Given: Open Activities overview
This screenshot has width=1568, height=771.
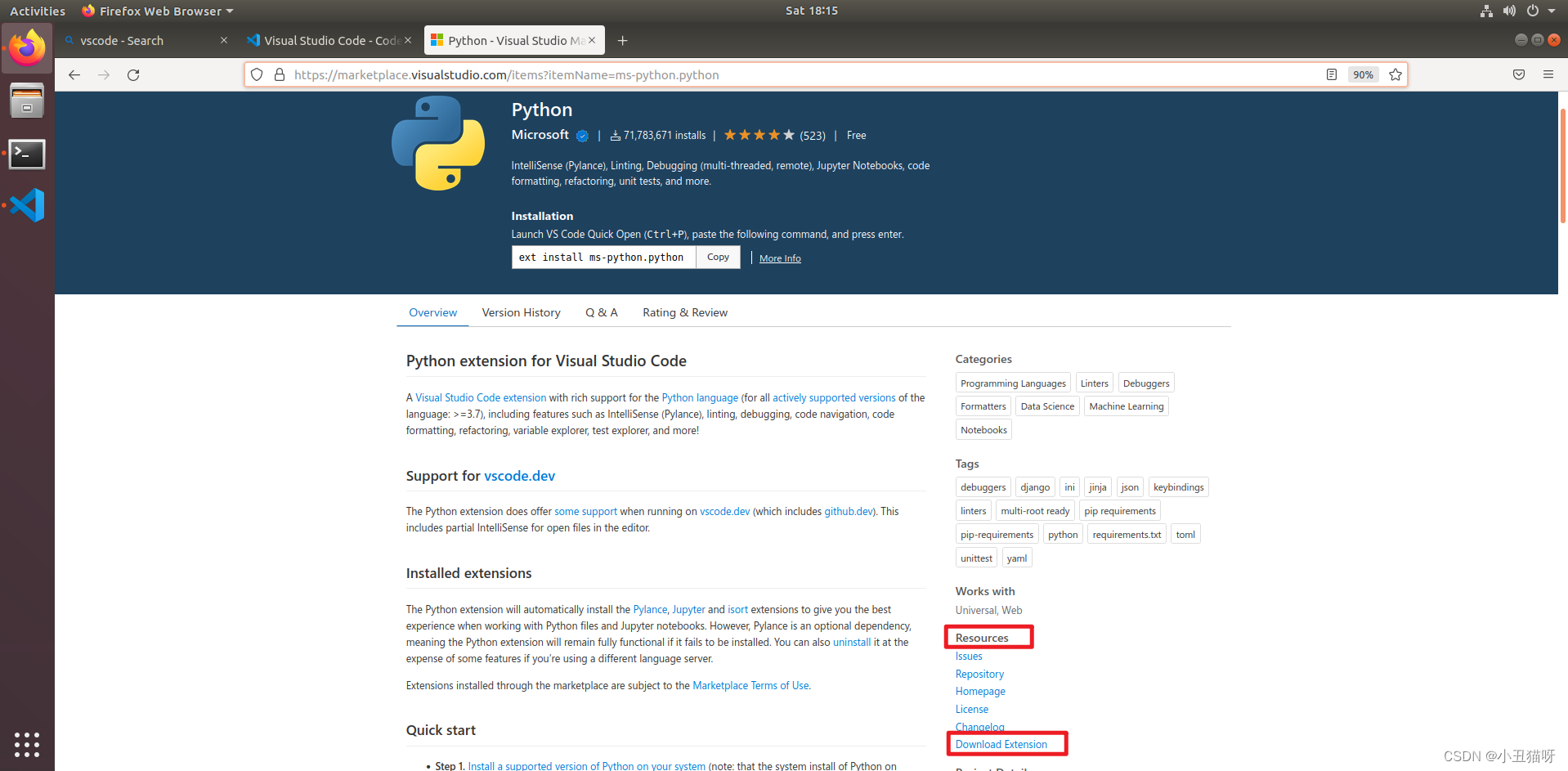Looking at the screenshot, I should tap(38, 11).
